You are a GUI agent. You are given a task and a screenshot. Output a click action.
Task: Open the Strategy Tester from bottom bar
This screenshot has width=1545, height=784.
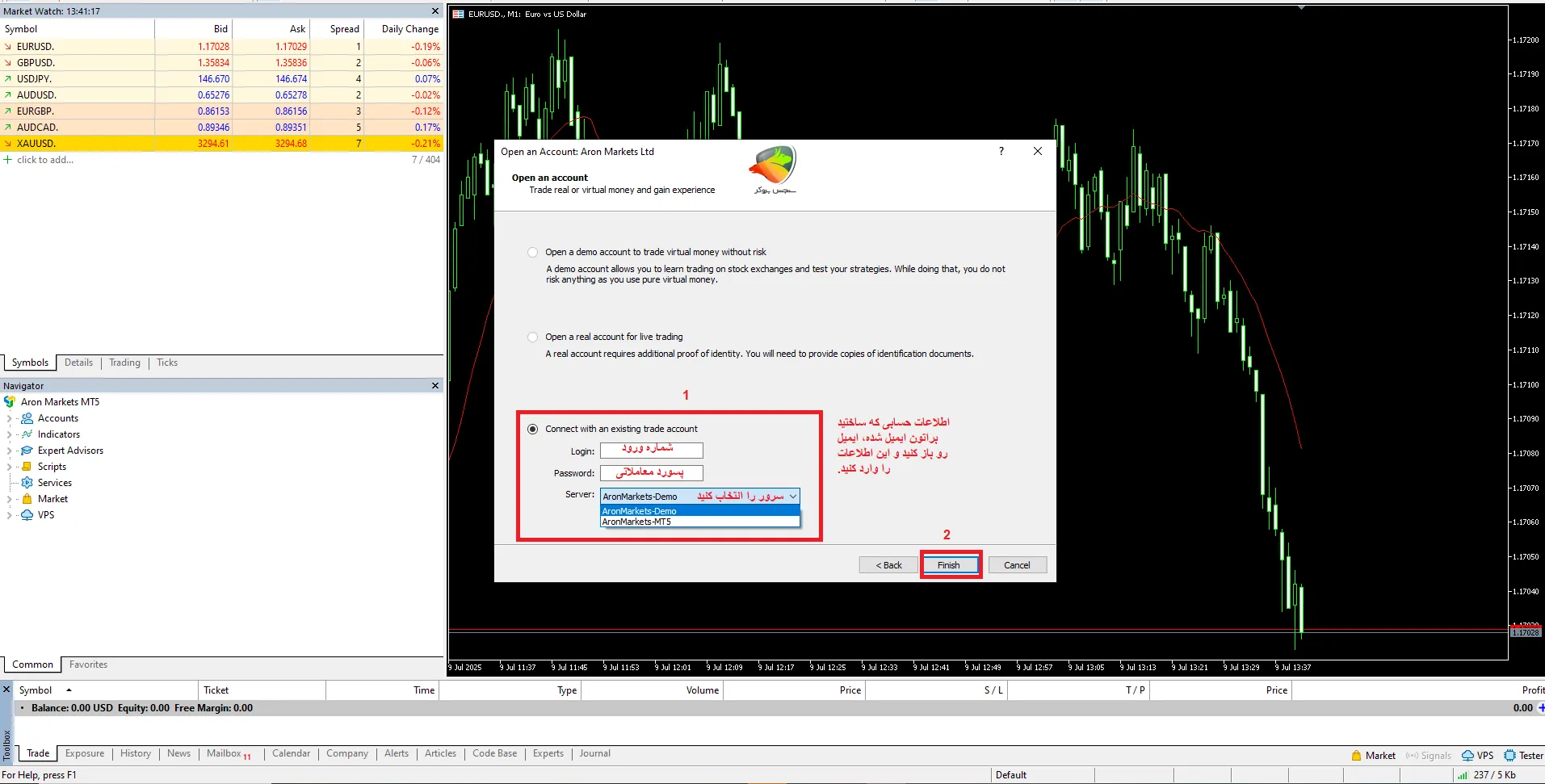[1523, 756]
